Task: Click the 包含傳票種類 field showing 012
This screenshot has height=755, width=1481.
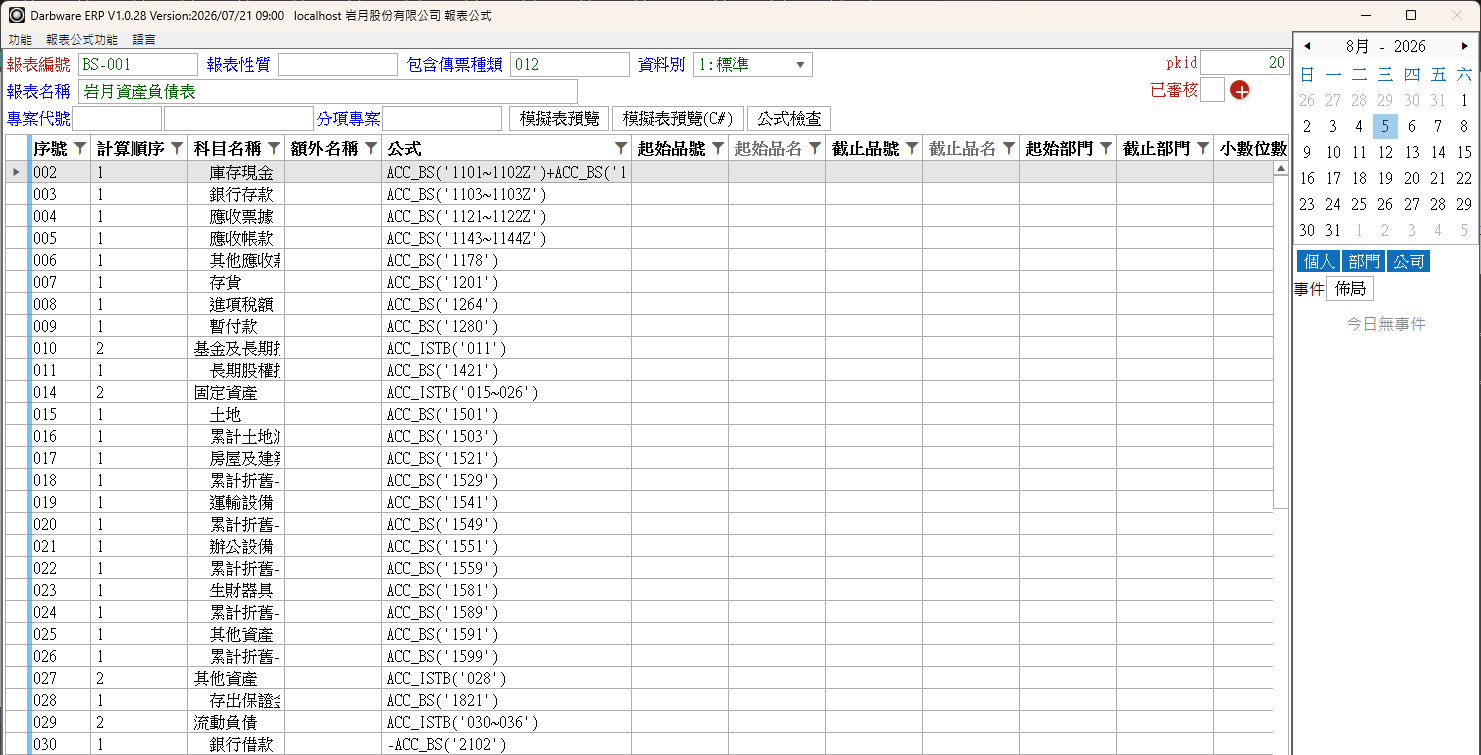Action: click(570, 65)
